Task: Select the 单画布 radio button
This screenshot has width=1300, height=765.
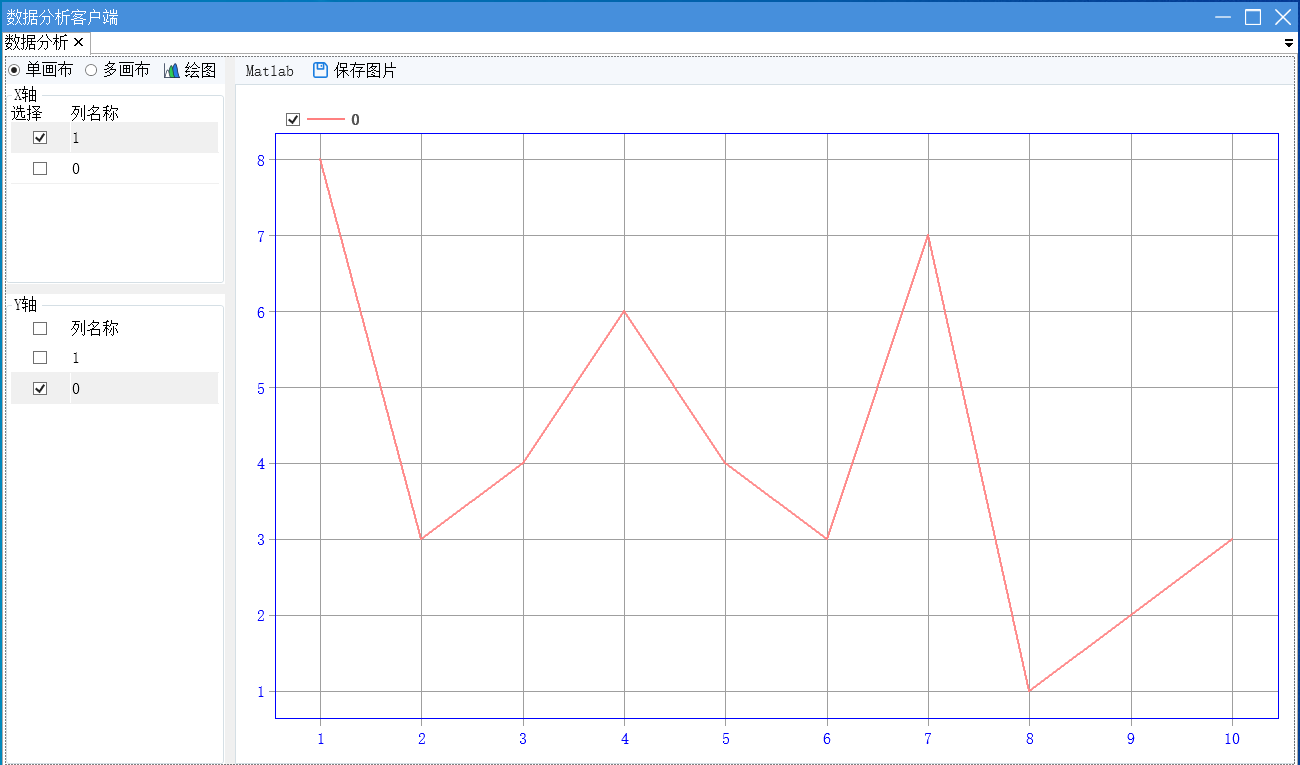Action: [x=14, y=70]
